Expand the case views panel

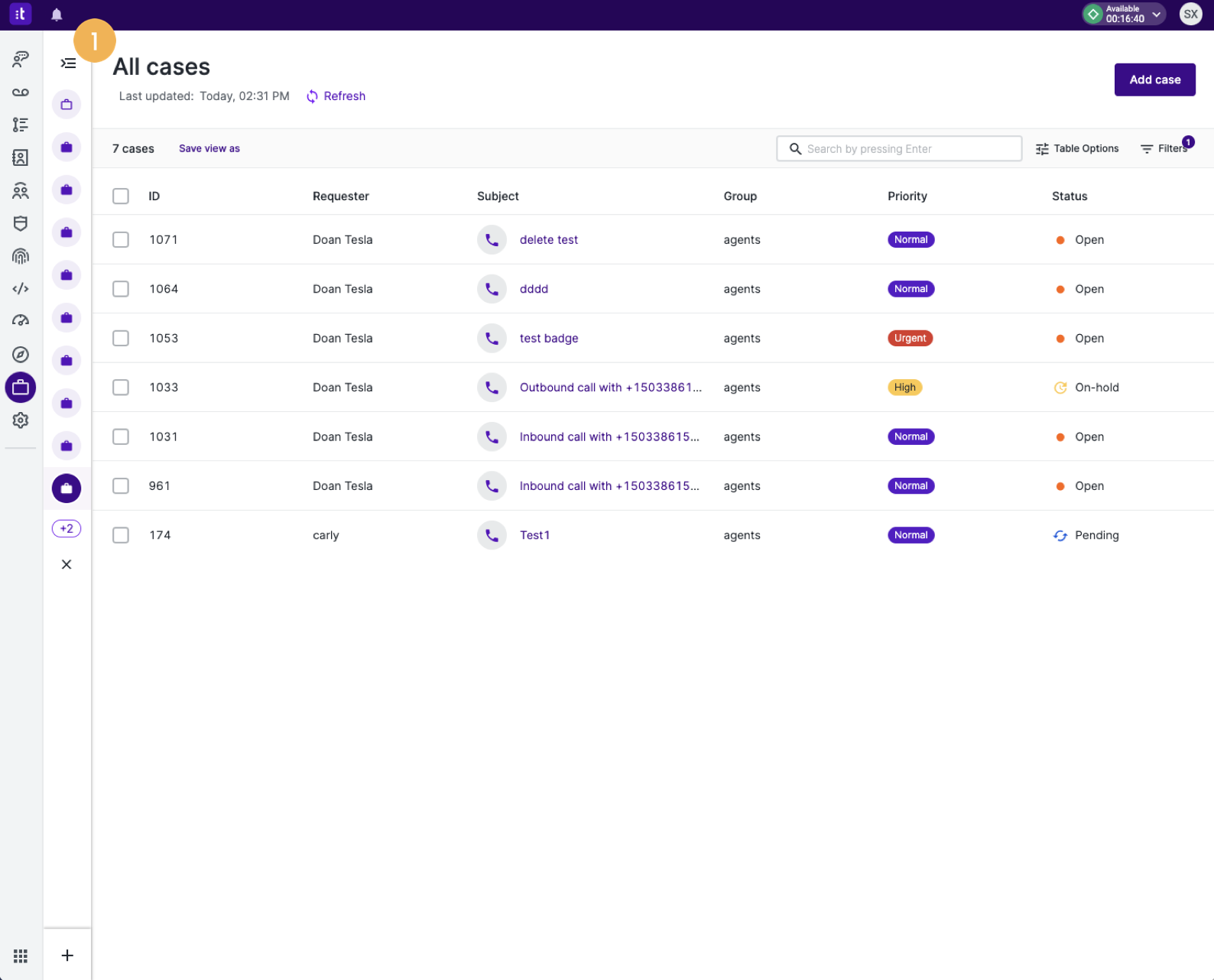tap(68, 63)
